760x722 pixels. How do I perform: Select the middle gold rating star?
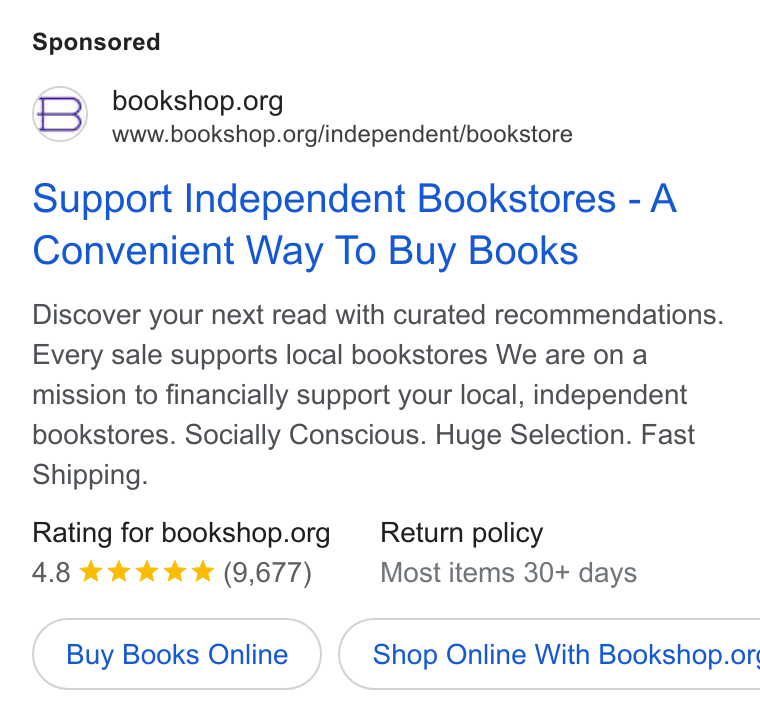pos(147,571)
